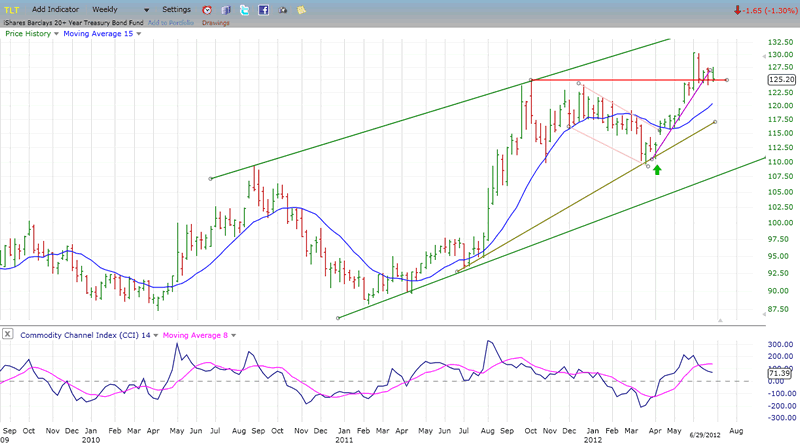Open the Settings menu
The image size is (800, 443).
tap(175, 9)
